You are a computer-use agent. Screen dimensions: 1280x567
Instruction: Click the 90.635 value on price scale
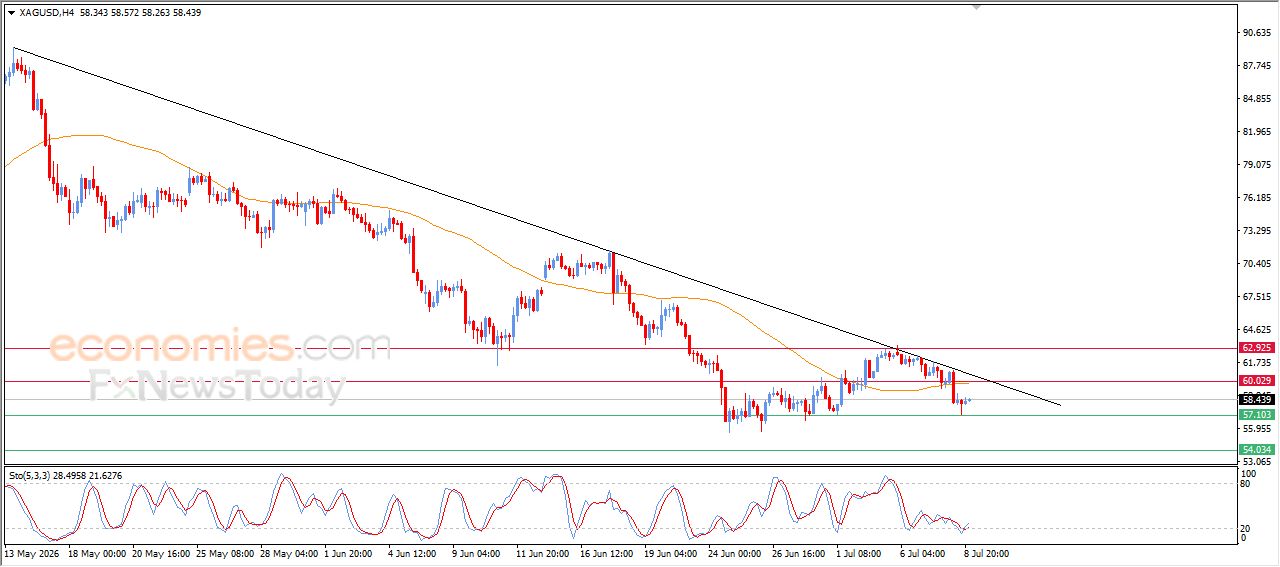(1256, 32)
